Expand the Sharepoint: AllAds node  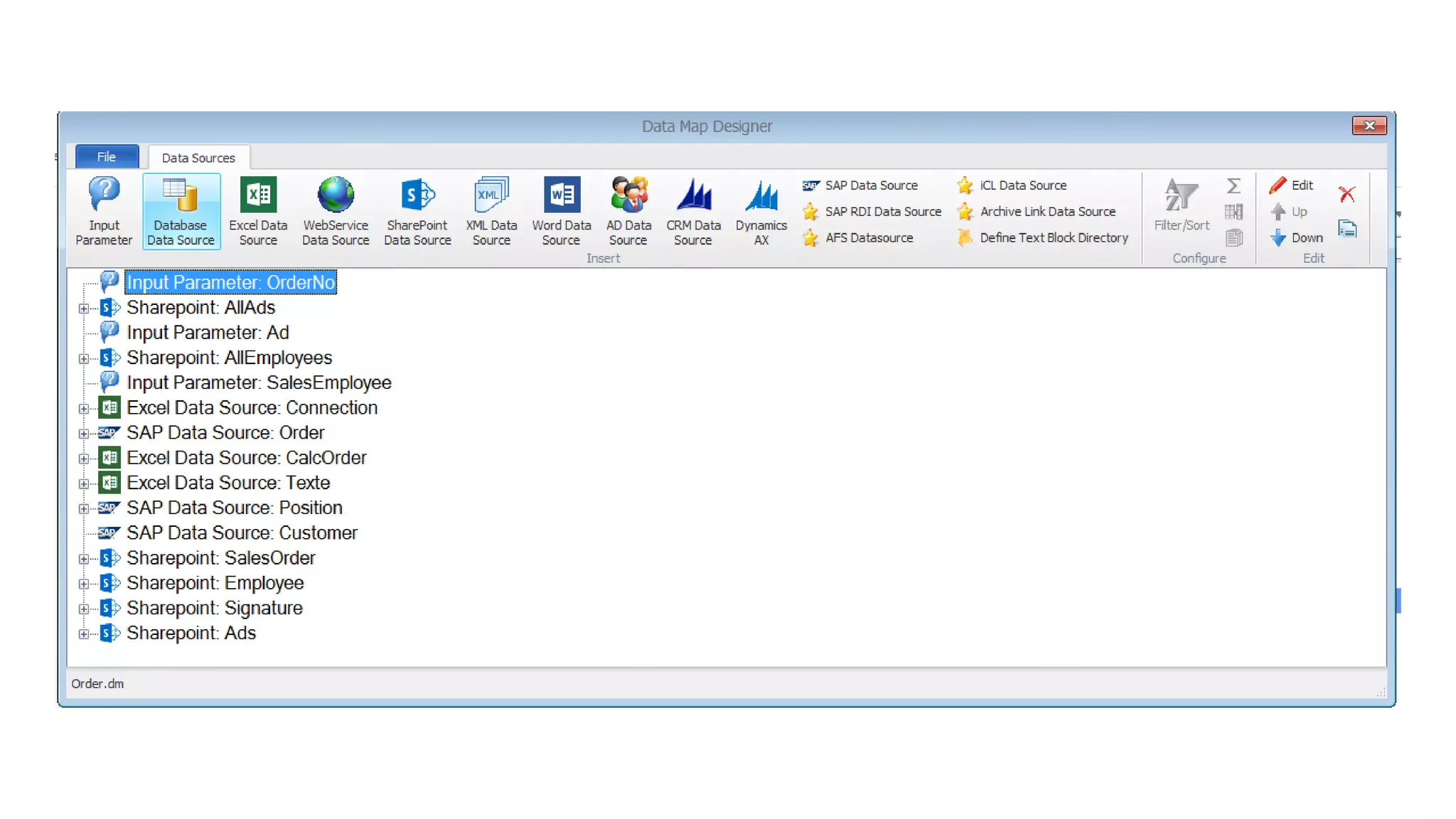point(84,309)
